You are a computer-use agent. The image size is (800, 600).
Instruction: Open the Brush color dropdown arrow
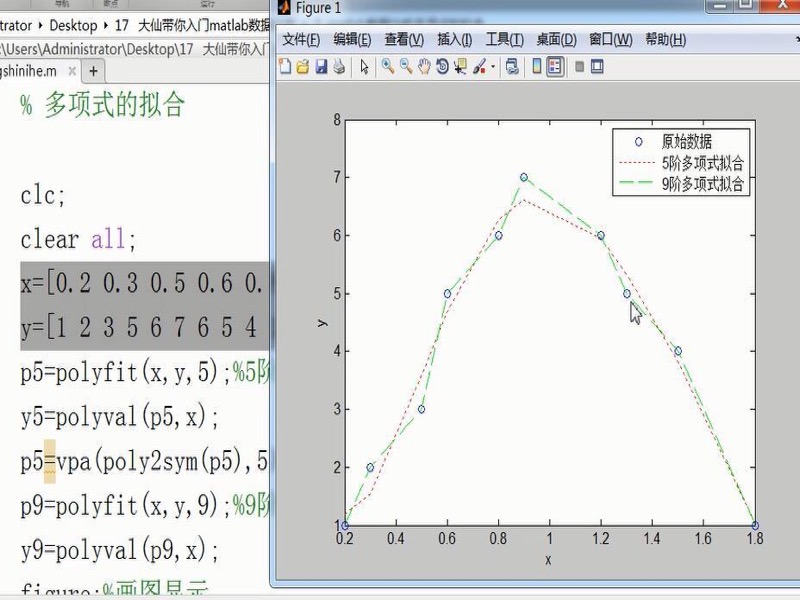(x=493, y=66)
